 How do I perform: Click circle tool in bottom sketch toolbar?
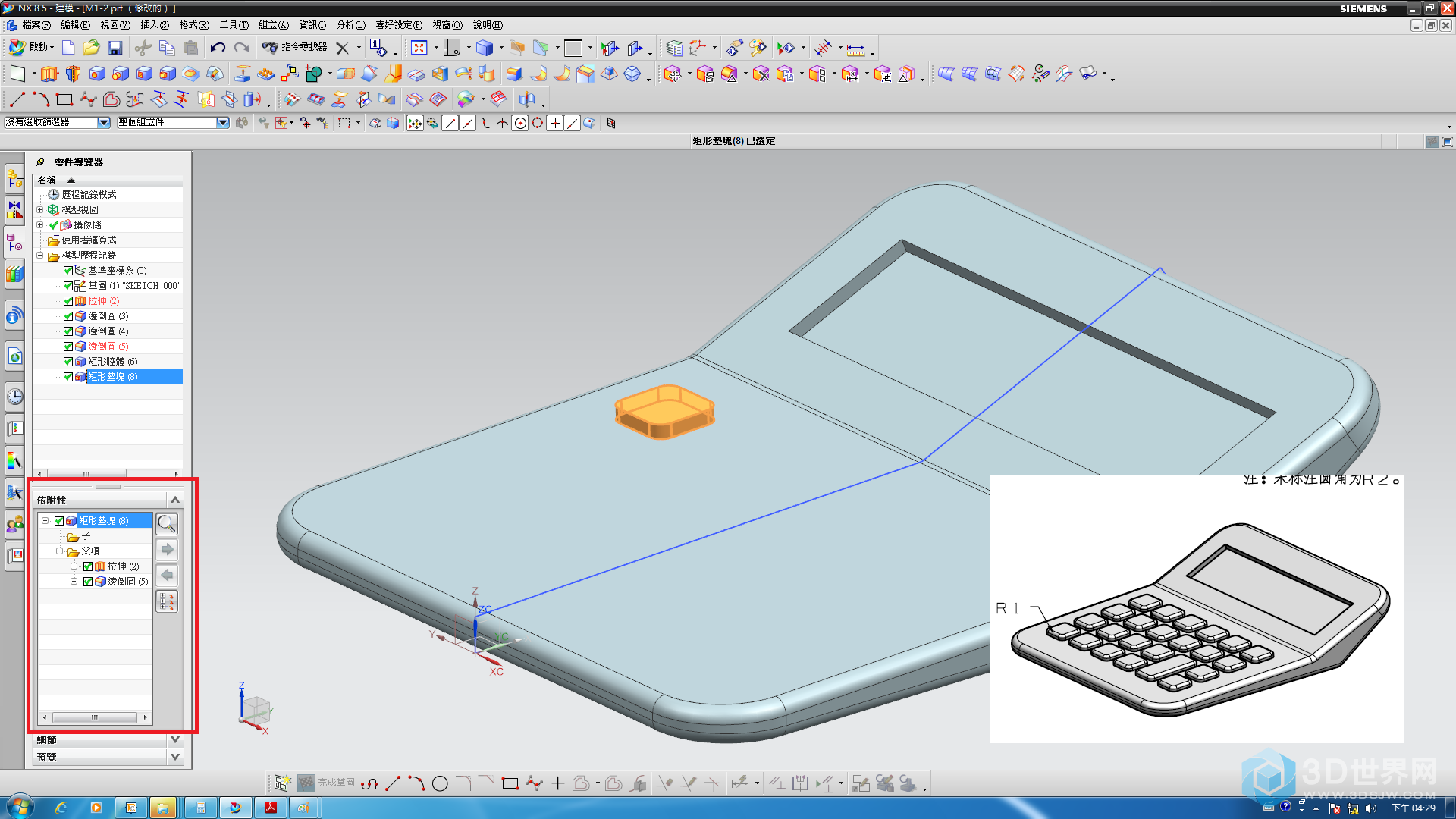[x=440, y=783]
